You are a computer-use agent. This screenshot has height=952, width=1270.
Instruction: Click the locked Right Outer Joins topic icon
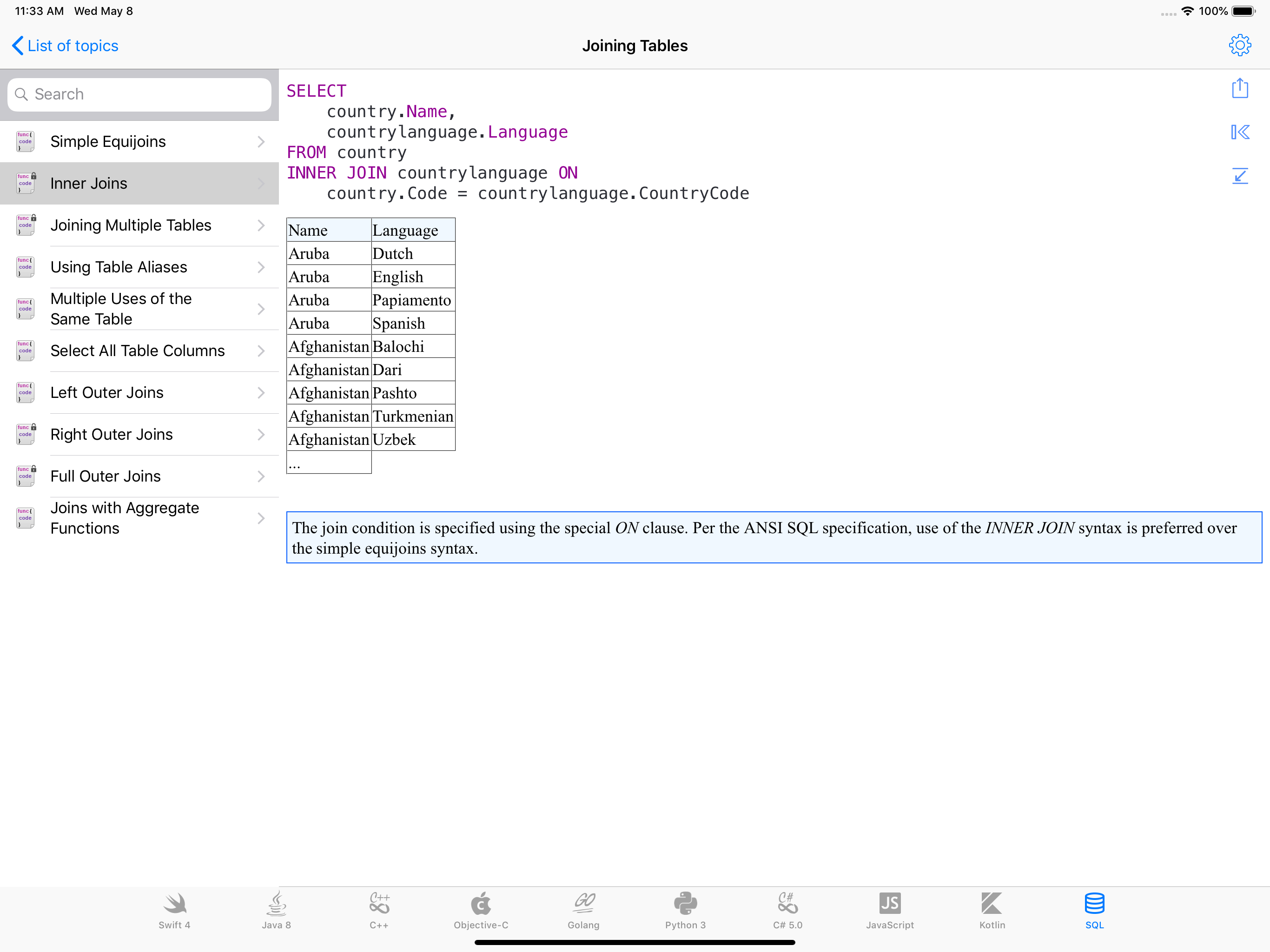point(25,435)
